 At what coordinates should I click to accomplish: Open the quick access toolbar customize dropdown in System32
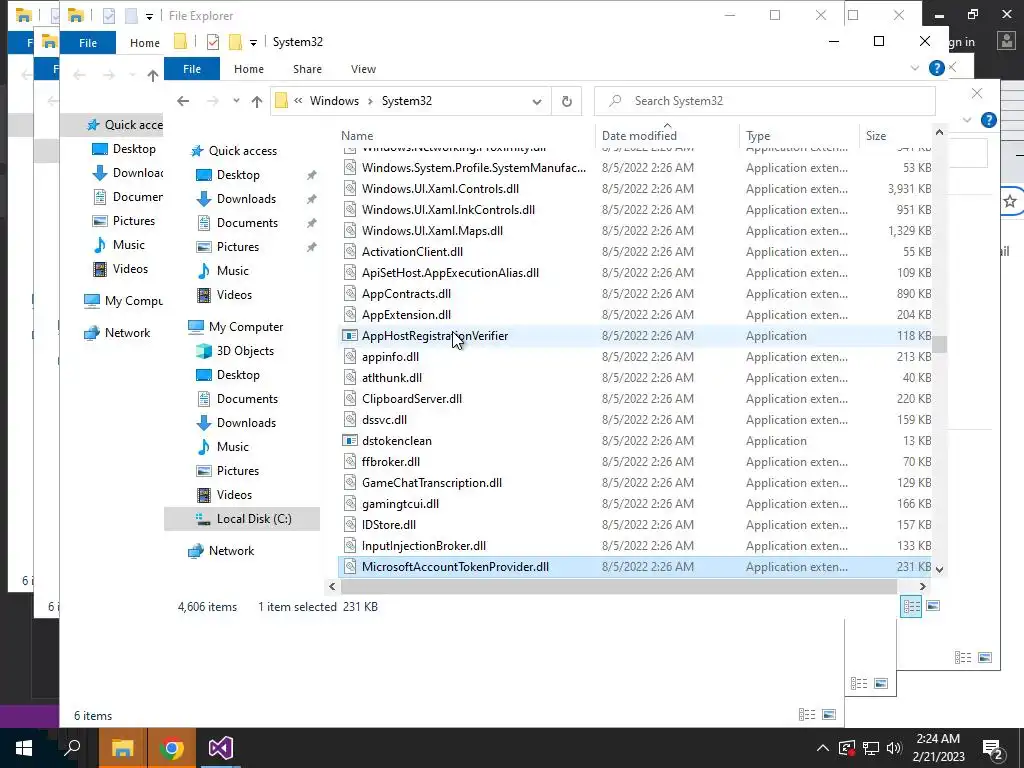[253, 42]
